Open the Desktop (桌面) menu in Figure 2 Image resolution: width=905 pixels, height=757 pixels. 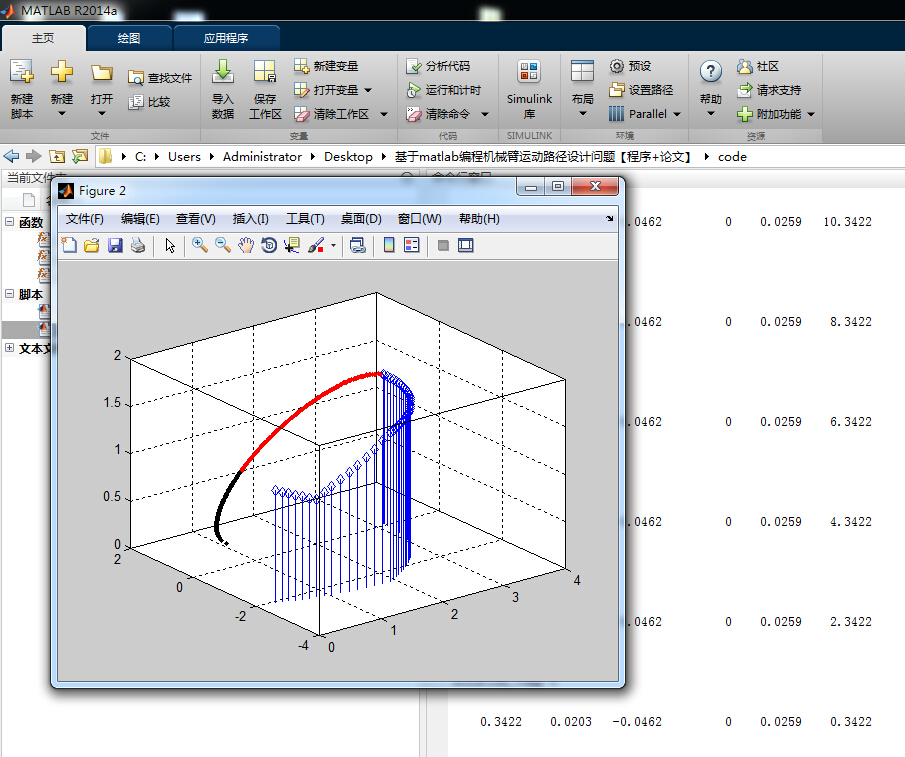click(x=361, y=219)
